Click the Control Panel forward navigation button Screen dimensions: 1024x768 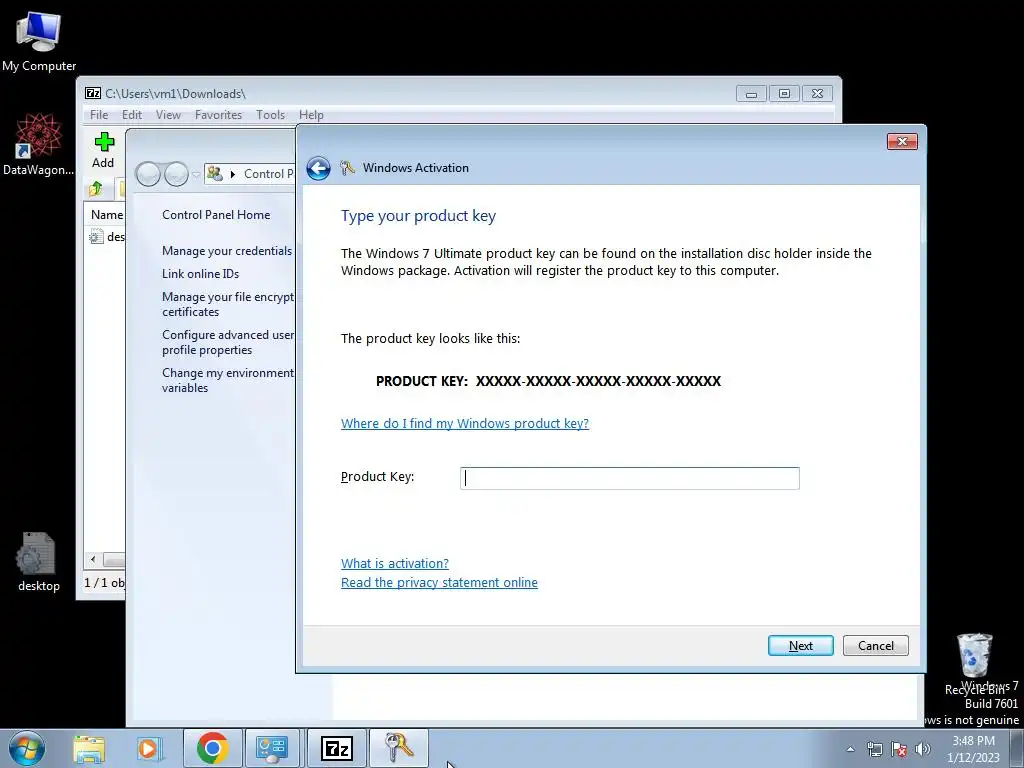(176, 174)
